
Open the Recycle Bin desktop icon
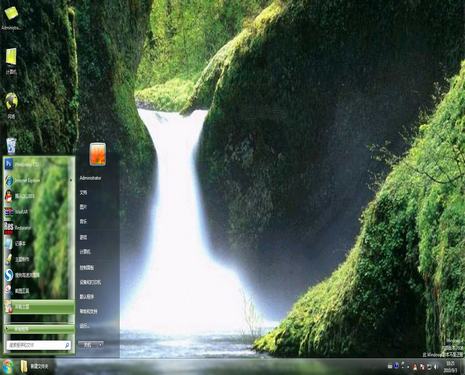coord(11,146)
